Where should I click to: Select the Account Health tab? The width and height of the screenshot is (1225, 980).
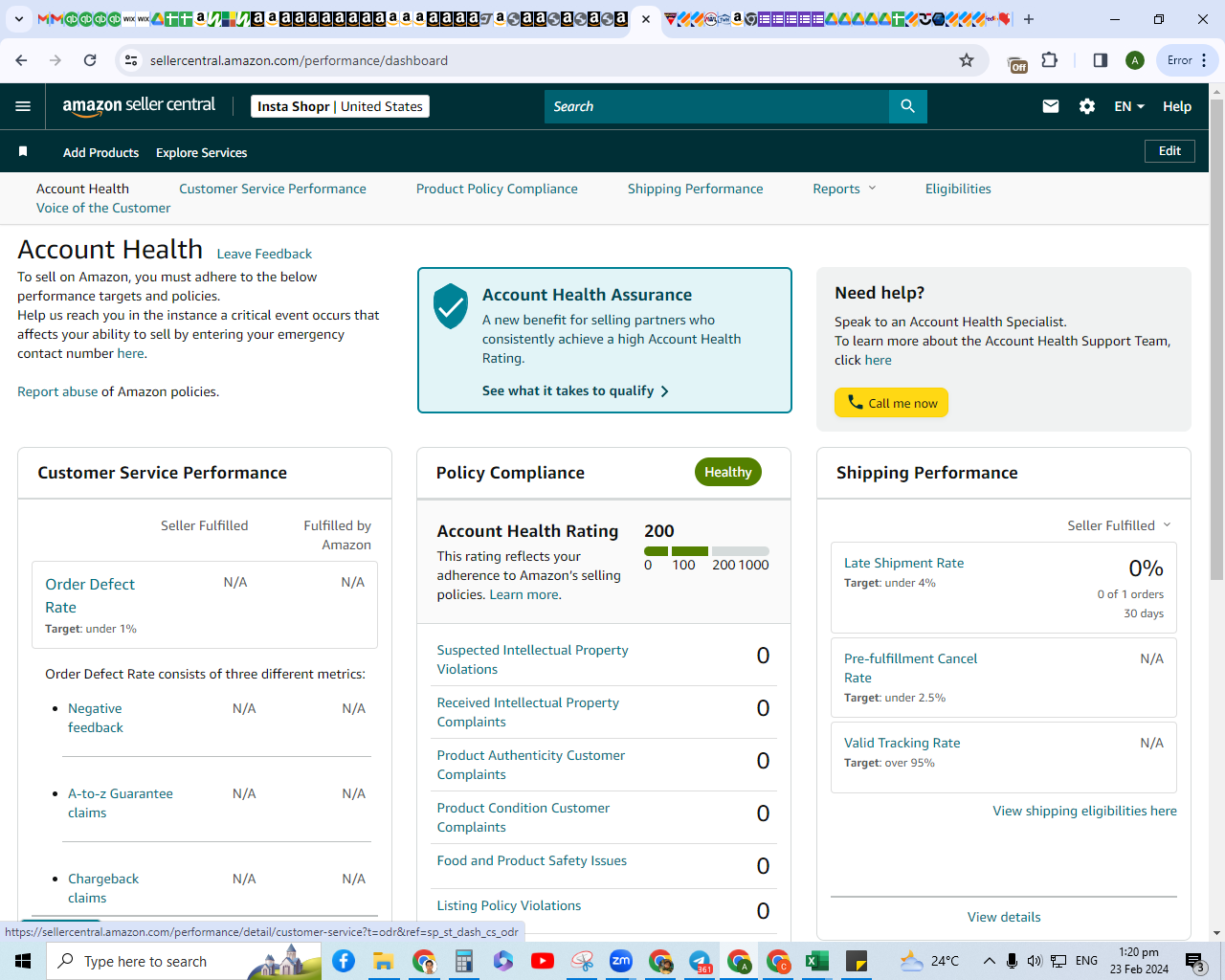tap(82, 189)
